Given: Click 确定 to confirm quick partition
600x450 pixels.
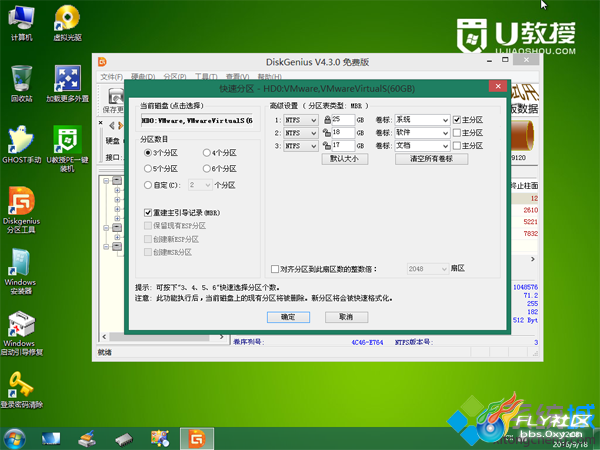Looking at the screenshot, I should 288,317.
